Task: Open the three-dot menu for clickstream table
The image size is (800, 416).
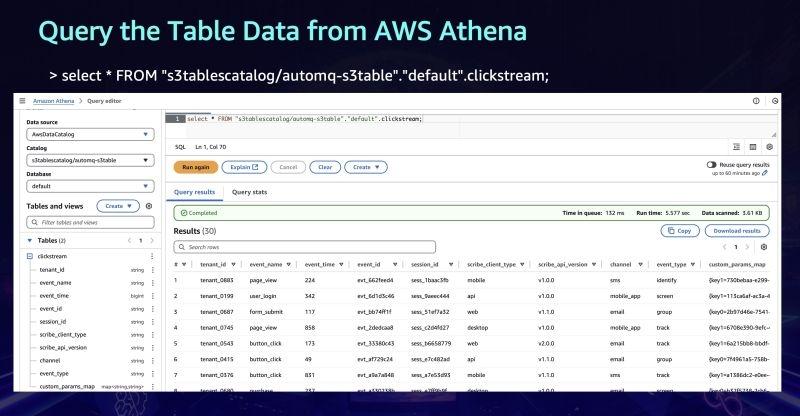Action: [152, 257]
